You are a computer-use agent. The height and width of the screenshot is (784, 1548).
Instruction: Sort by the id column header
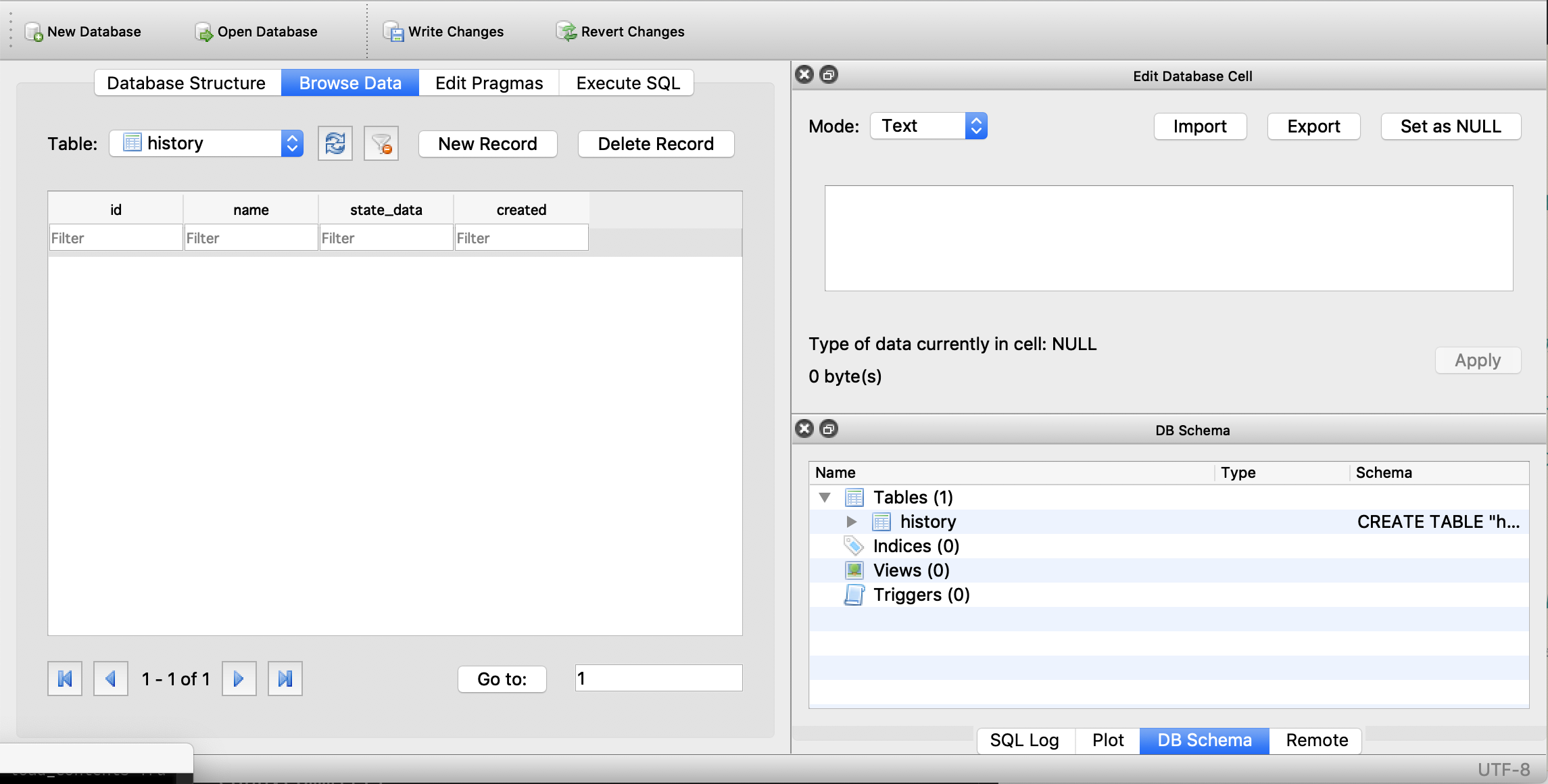click(x=116, y=210)
